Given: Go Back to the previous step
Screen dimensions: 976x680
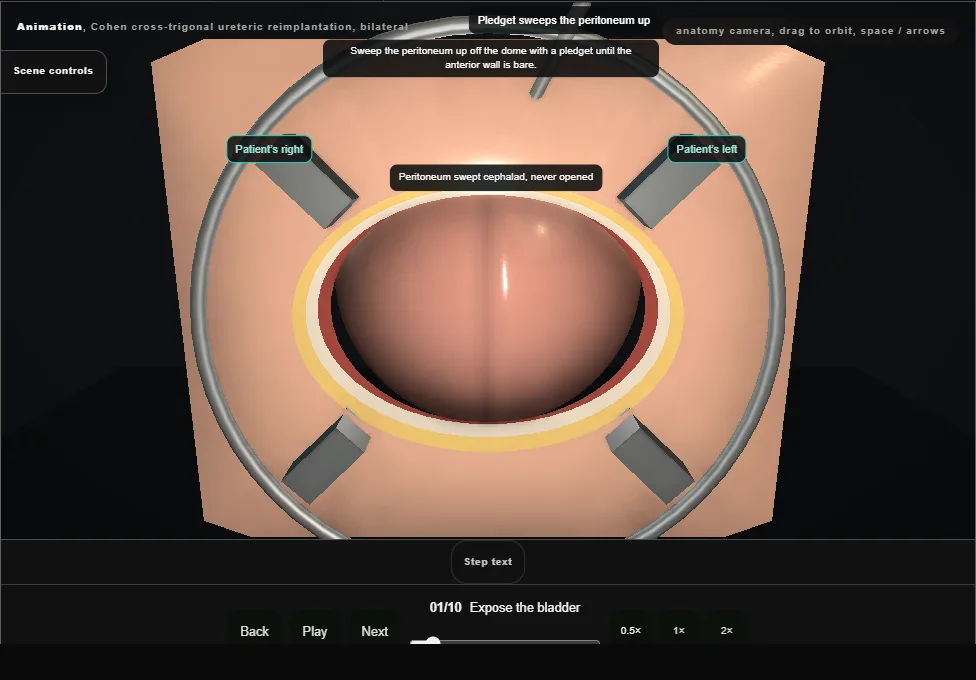Looking at the screenshot, I should (x=255, y=631).
